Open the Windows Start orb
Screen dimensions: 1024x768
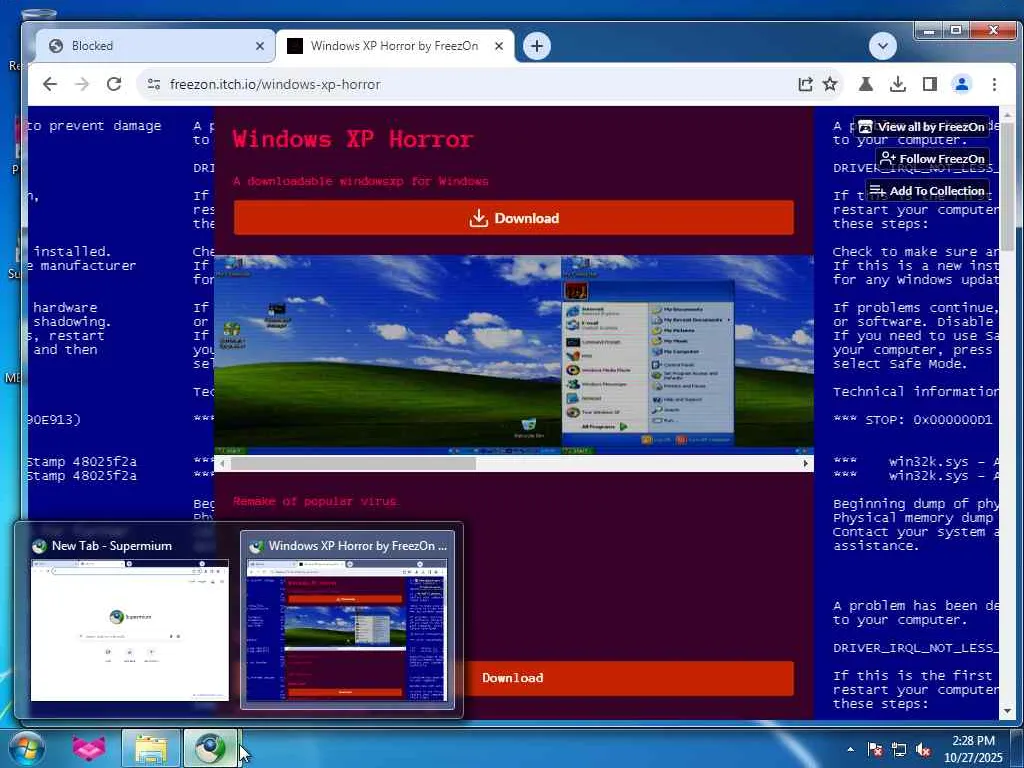click(x=26, y=748)
